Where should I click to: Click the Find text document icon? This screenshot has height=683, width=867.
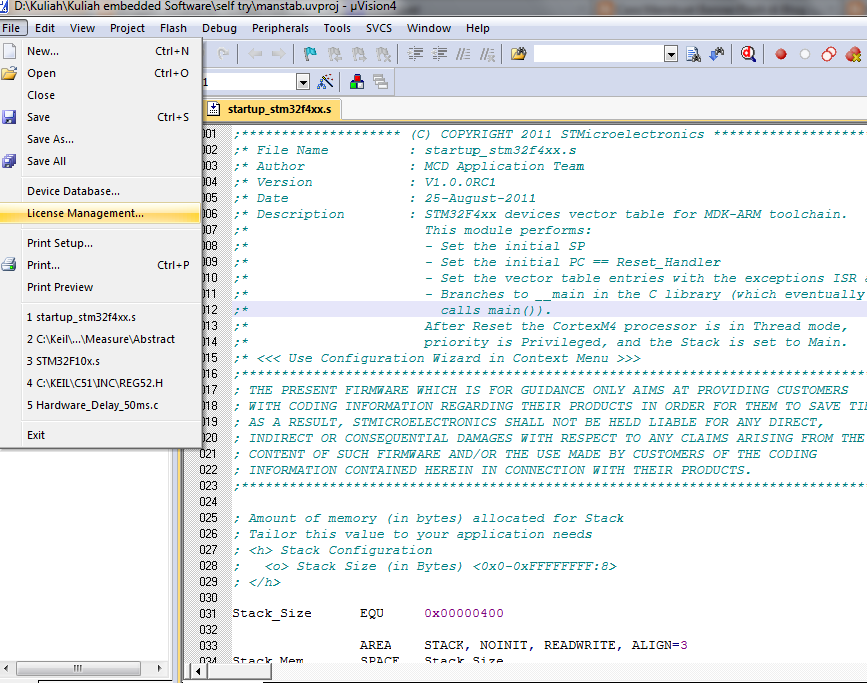pos(693,54)
